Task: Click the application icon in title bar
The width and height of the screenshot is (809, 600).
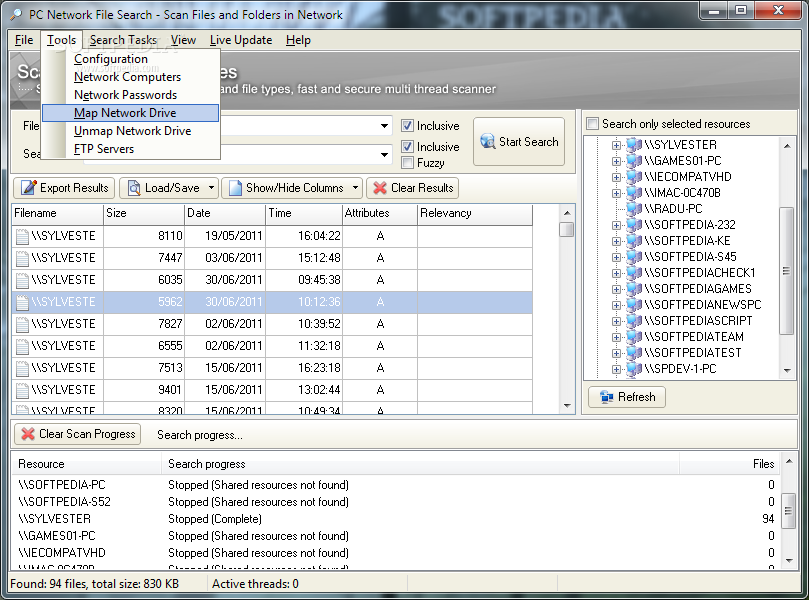Action: point(16,14)
